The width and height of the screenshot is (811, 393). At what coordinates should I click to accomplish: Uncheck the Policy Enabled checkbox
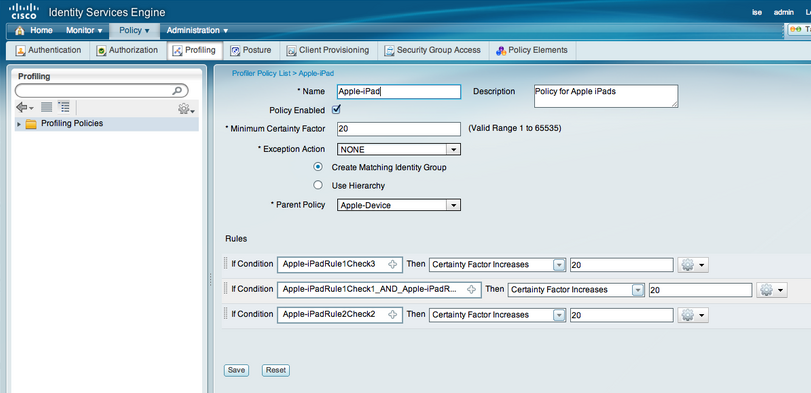336,110
